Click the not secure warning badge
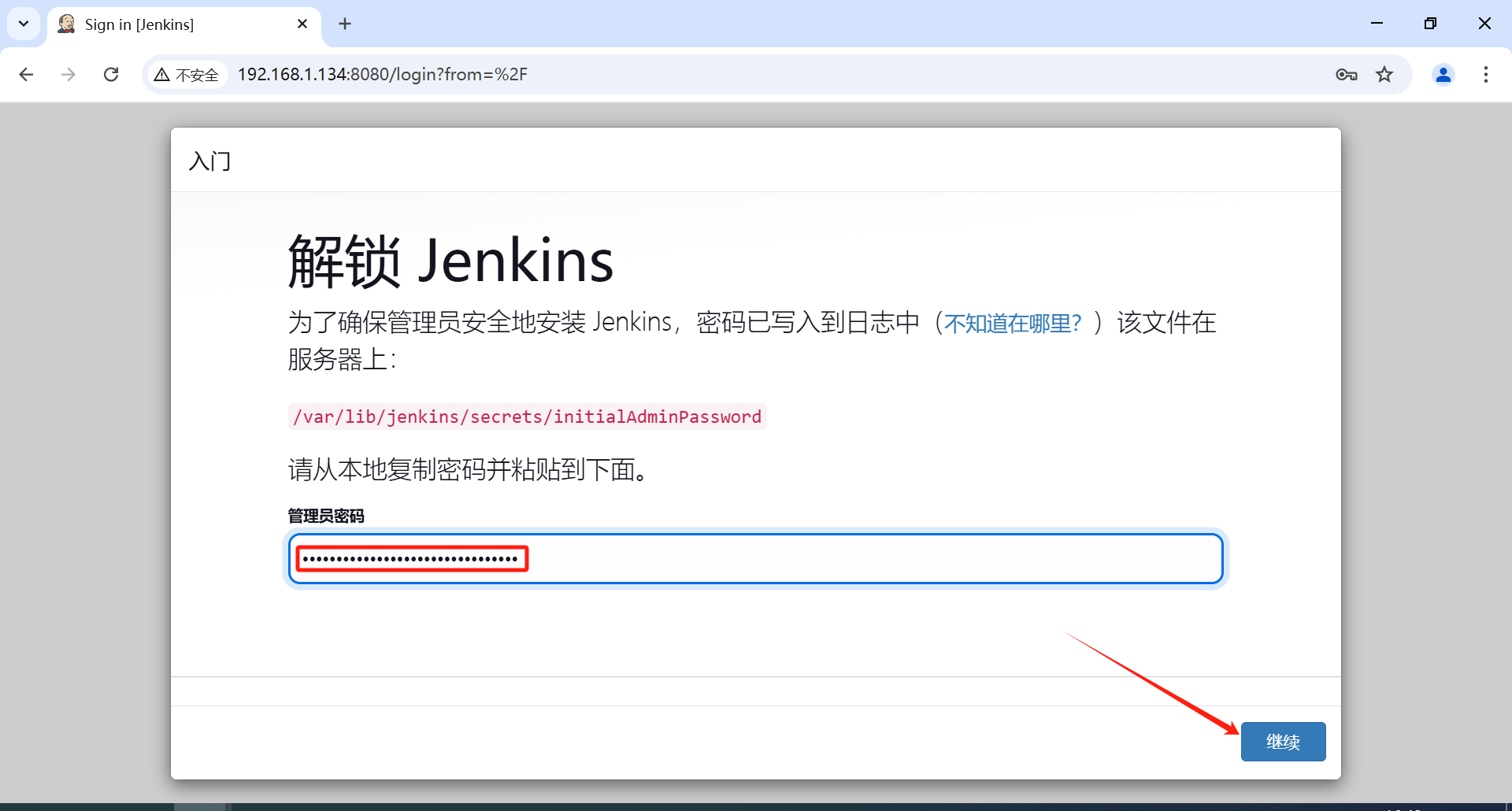Viewport: 1512px width, 811px height. tap(187, 75)
